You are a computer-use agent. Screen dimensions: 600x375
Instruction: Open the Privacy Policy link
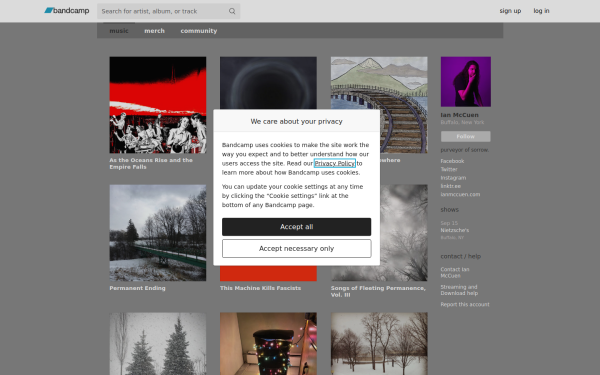click(335, 163)
